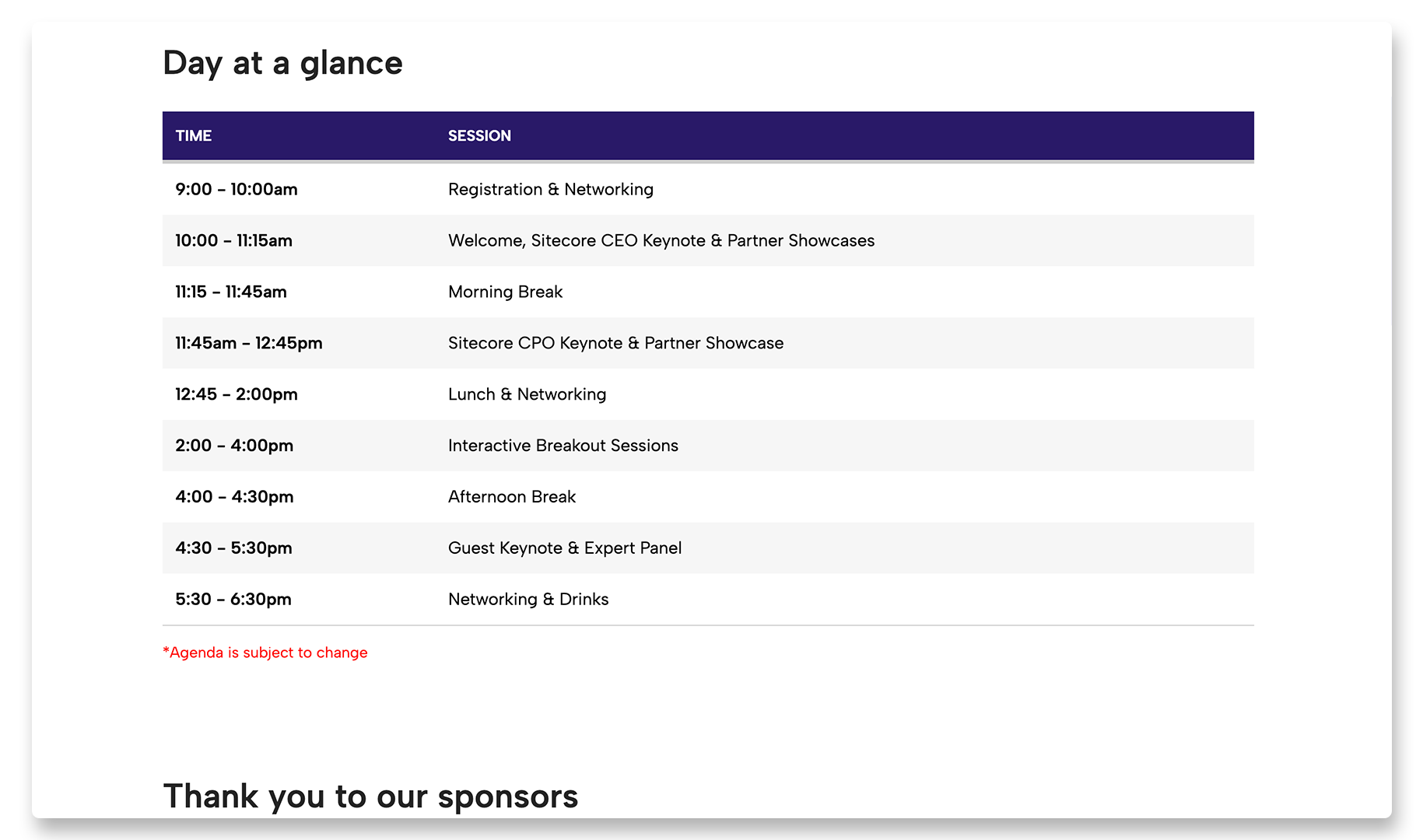Screen dimensions: 1423x840
Task: Click the Morning Break session row
Action: (x=505, y=292)
